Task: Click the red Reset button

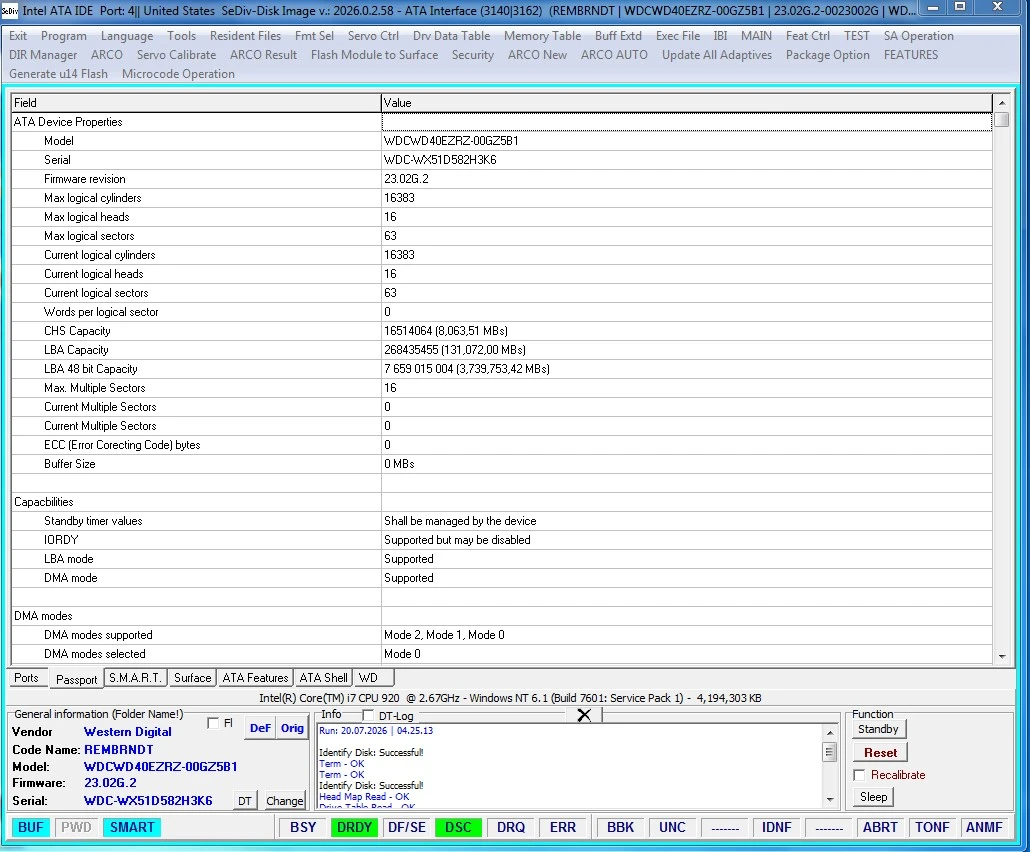Action: (880, 753)
